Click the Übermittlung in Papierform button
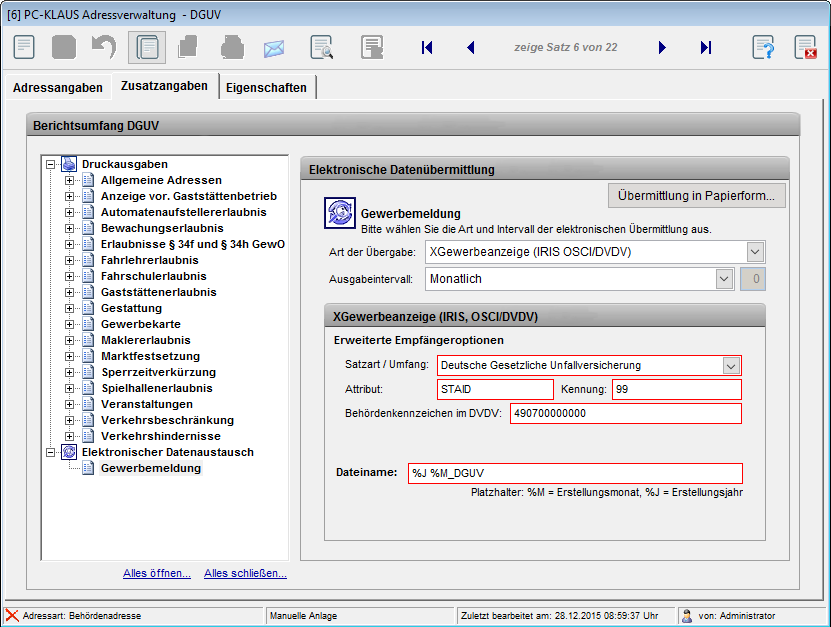The height and width of the screenshot is (627, 831). pos(696,195)
